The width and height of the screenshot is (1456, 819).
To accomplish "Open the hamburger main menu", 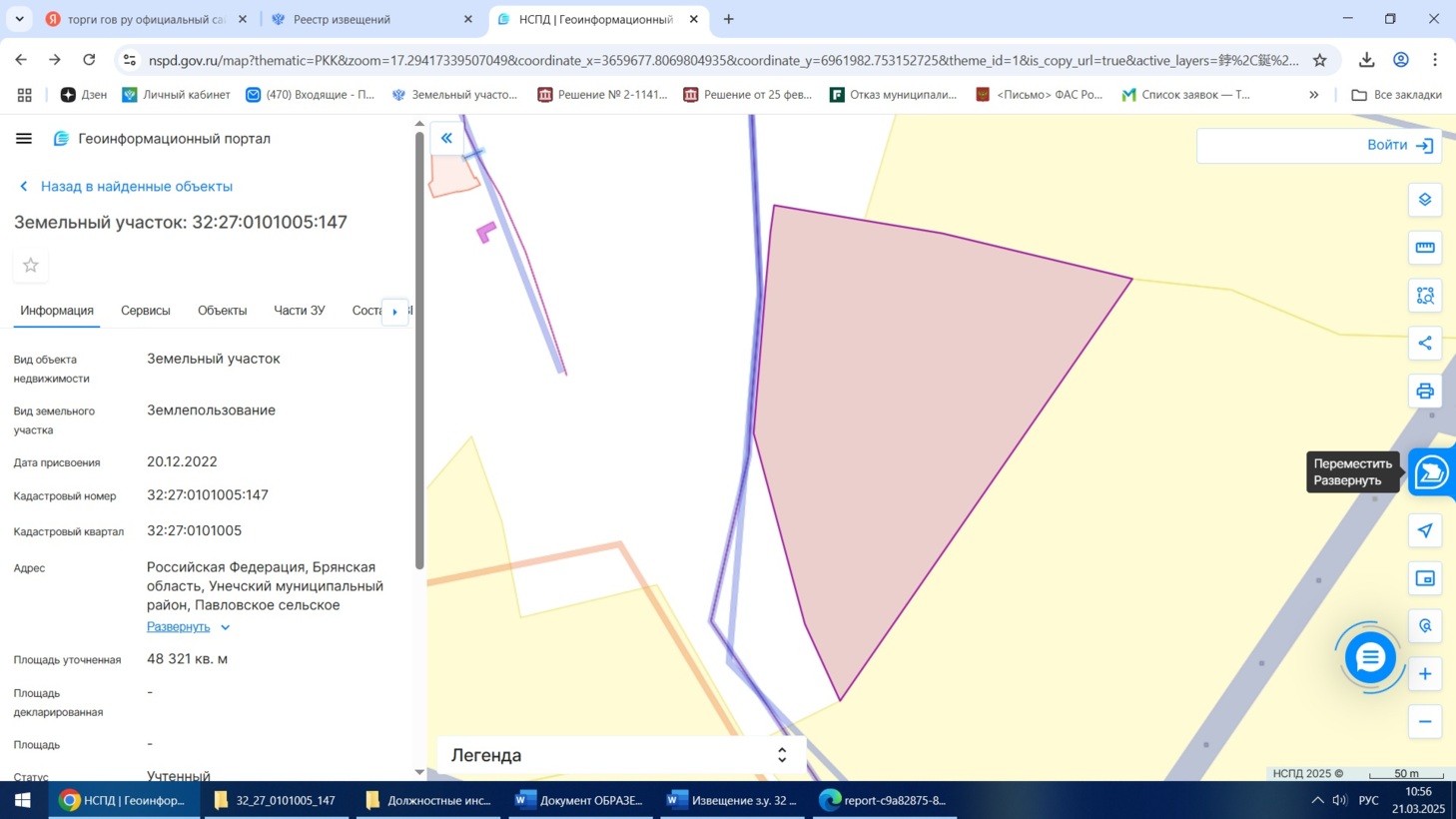I will (x=24, y=139).
